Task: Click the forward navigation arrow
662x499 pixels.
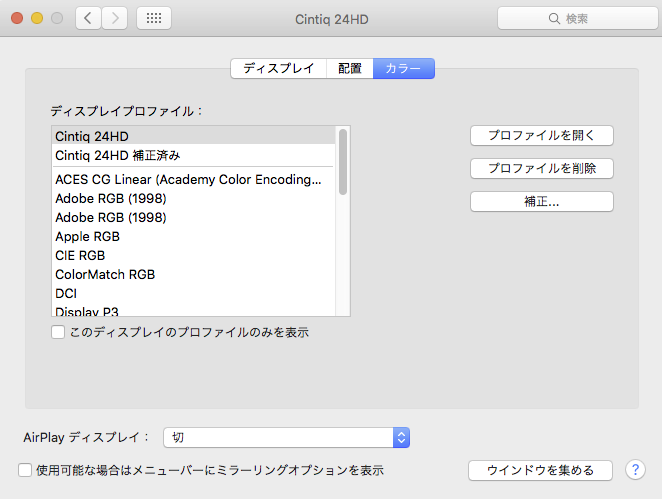Action: [115, 18]
